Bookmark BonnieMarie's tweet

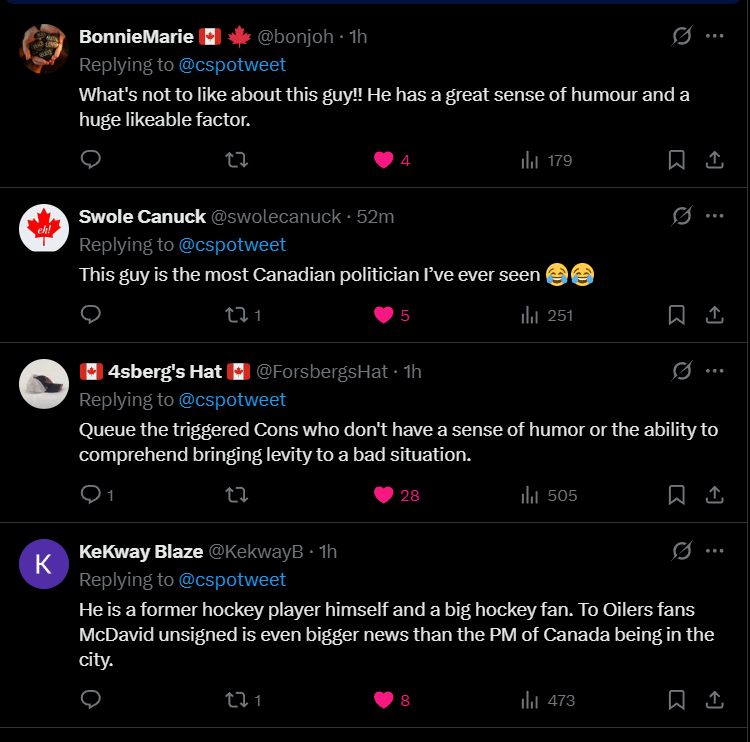tap(676, 160)
